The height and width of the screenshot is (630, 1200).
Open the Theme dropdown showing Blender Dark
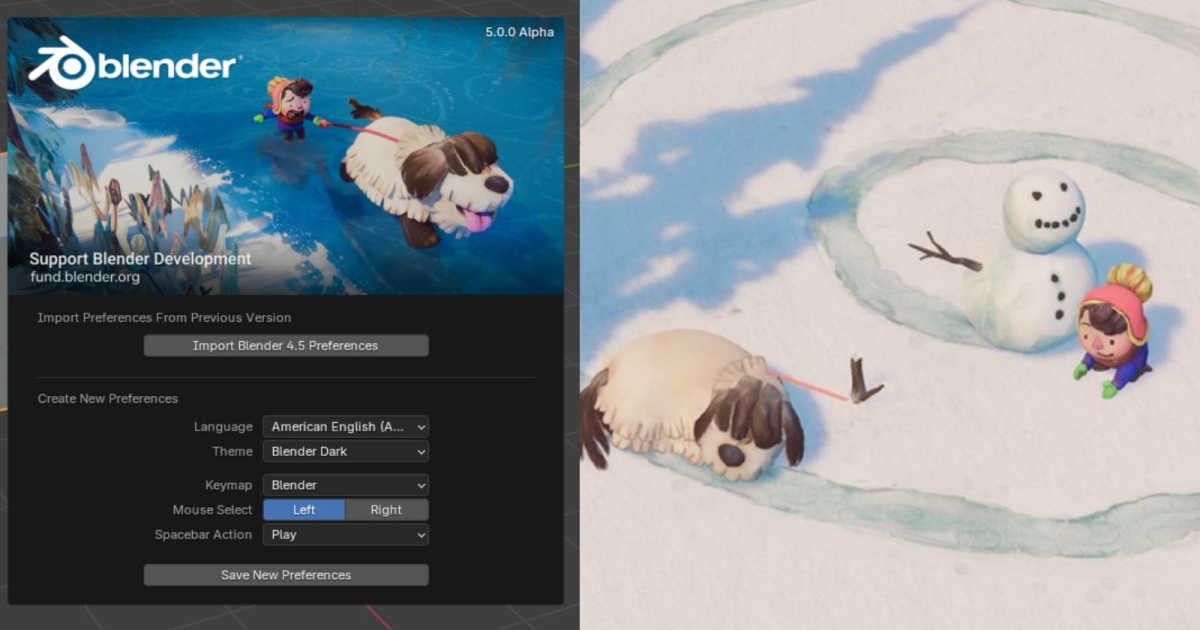[346, 452]
